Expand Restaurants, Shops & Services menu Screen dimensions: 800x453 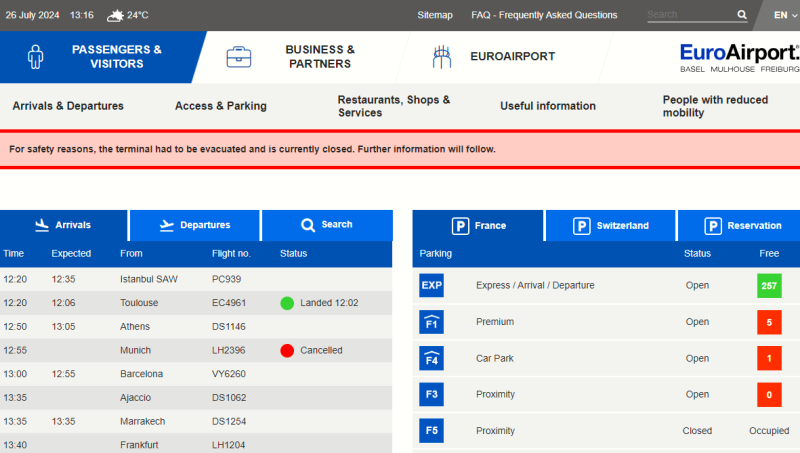pos(394,106)
